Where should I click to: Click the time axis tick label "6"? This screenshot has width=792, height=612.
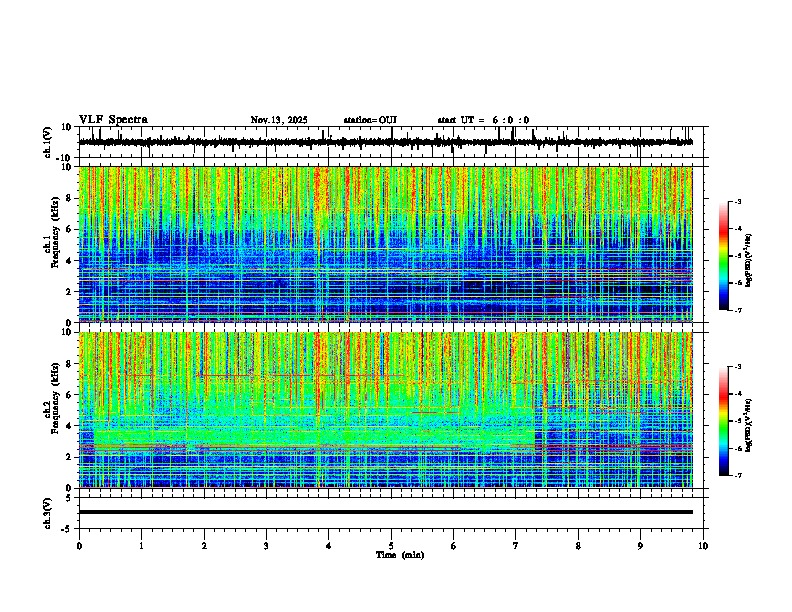tap(454, 546)
